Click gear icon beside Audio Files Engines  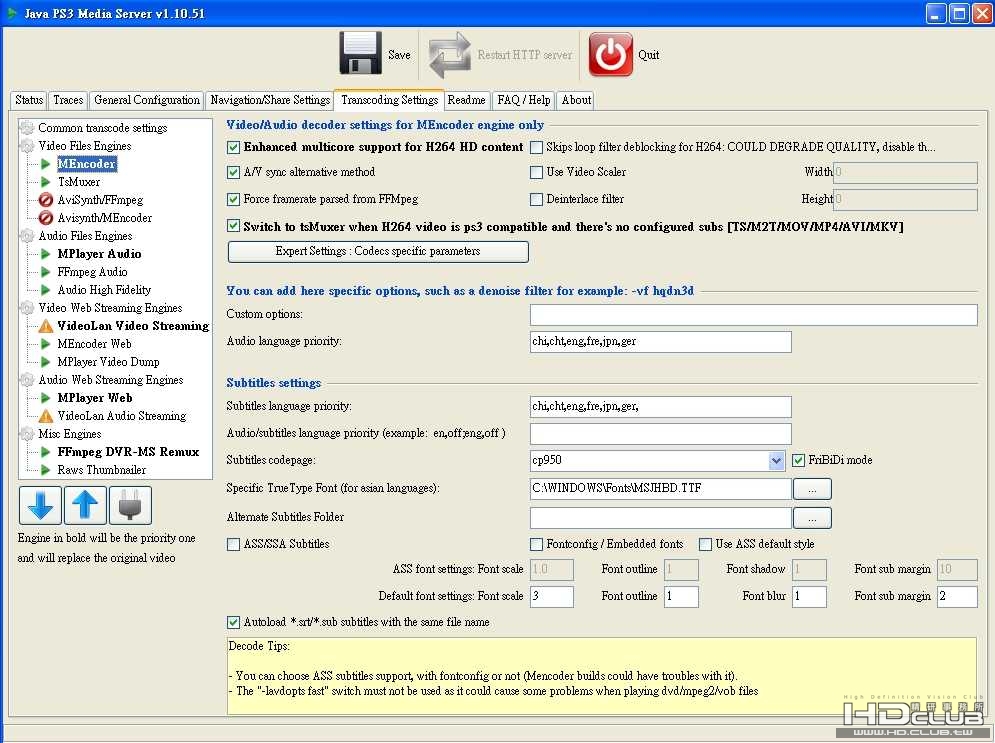27,236
